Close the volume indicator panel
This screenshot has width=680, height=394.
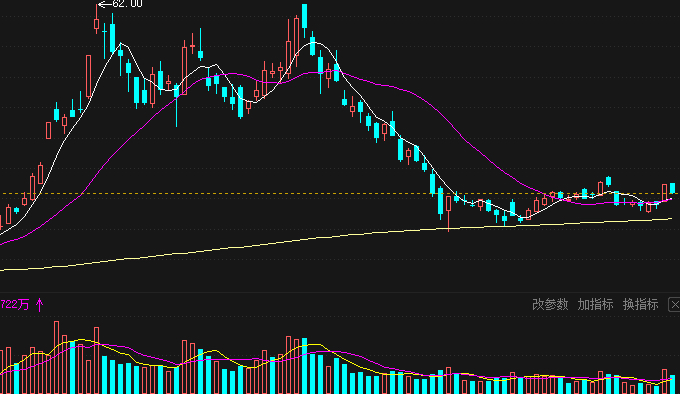(674, 305)
